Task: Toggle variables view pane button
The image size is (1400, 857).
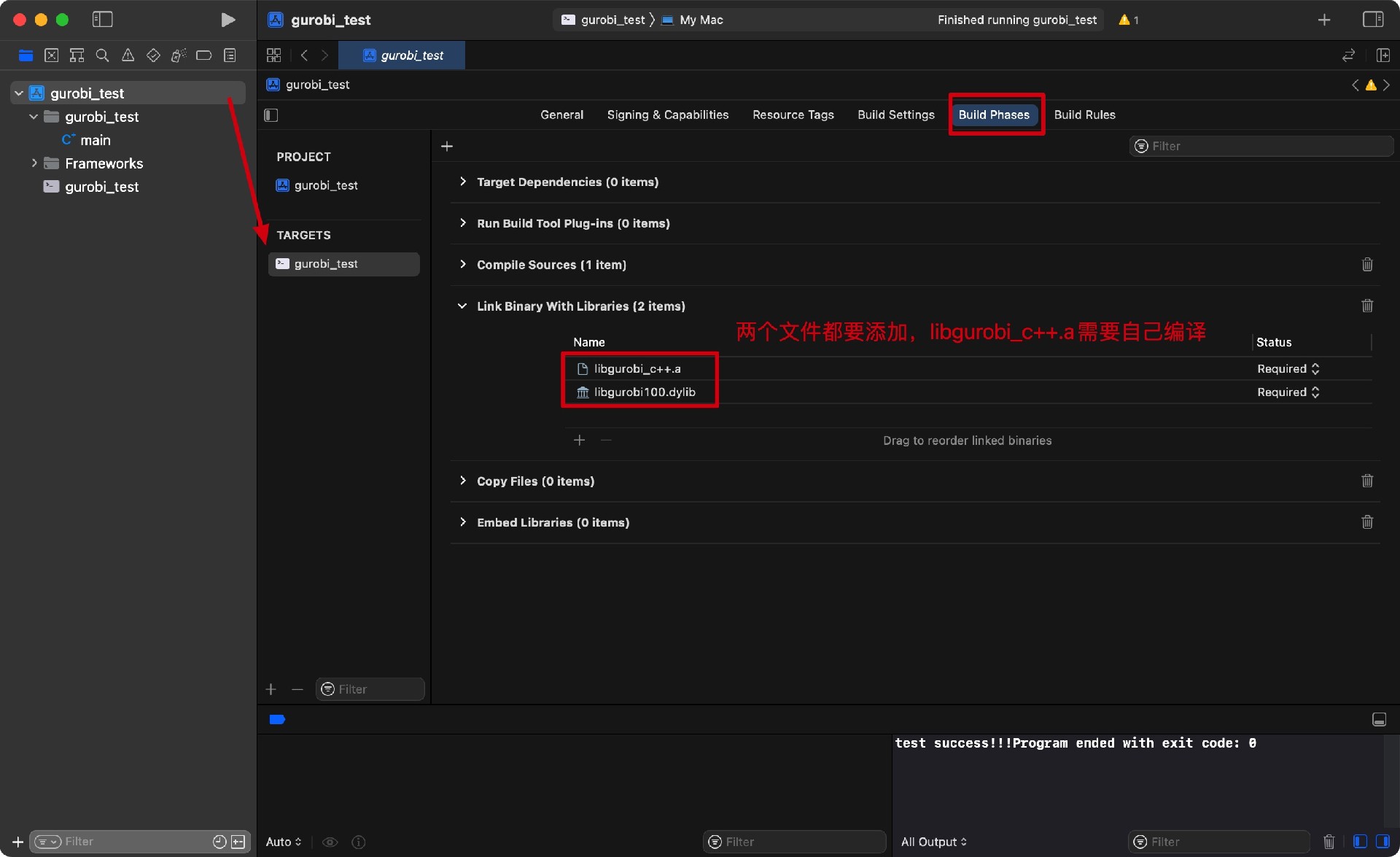Action: [1360, 842]
